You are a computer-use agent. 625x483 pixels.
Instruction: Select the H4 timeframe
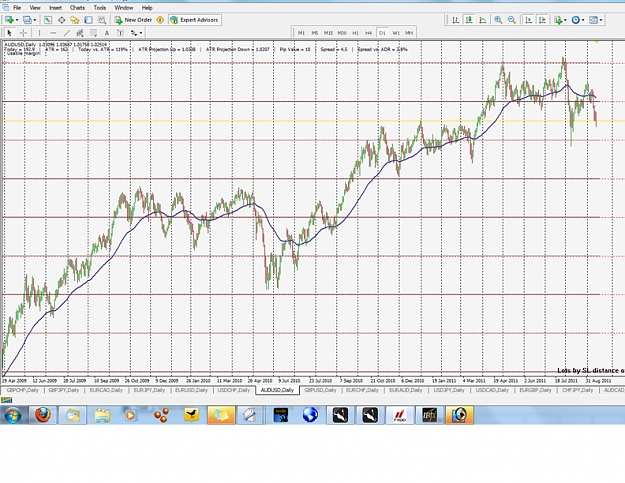coord(369,33)
